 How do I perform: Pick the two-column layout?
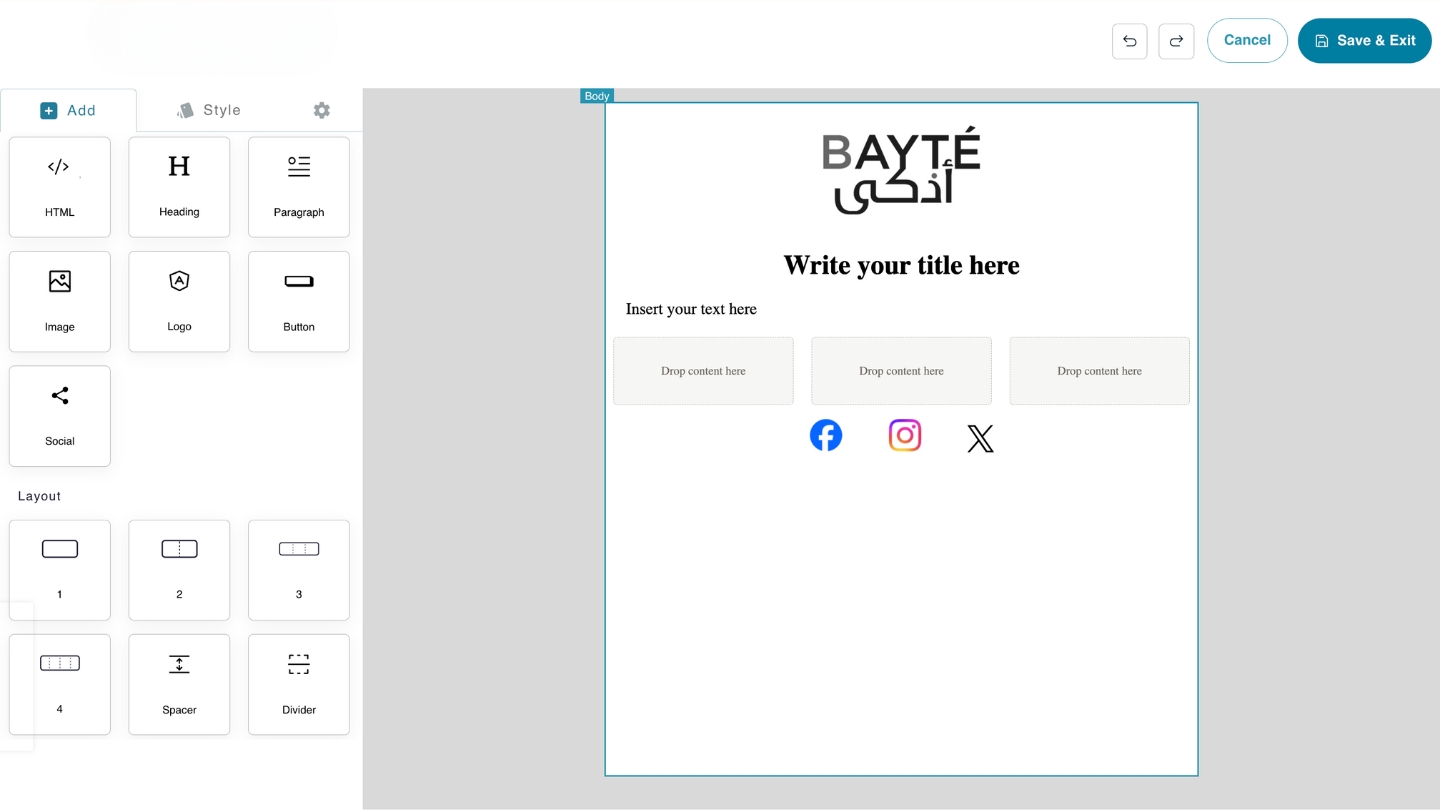179,570
